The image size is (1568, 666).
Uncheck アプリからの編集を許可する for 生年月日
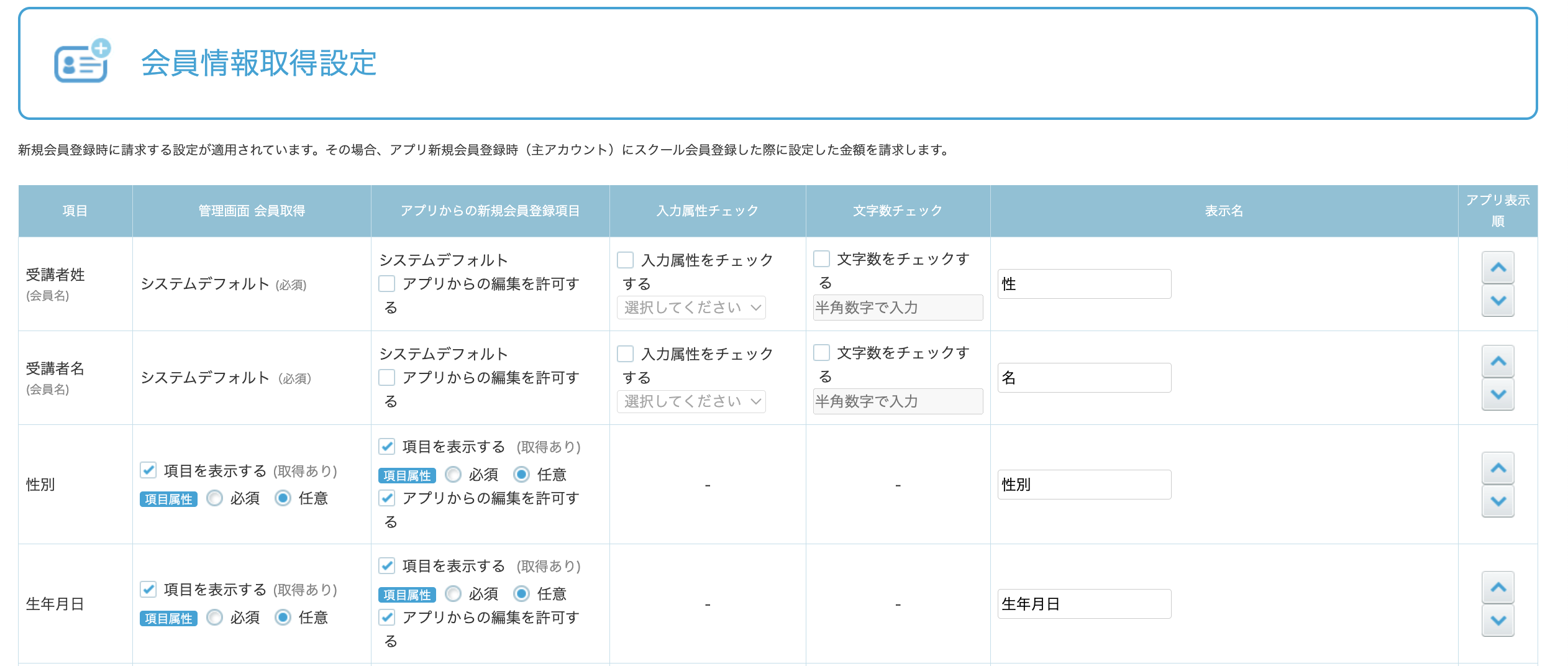pos(387,617)
